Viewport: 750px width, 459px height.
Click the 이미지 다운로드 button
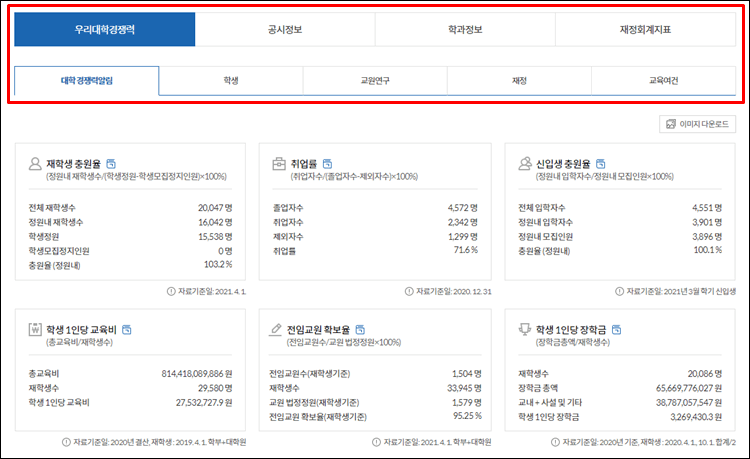coord(697,124)
